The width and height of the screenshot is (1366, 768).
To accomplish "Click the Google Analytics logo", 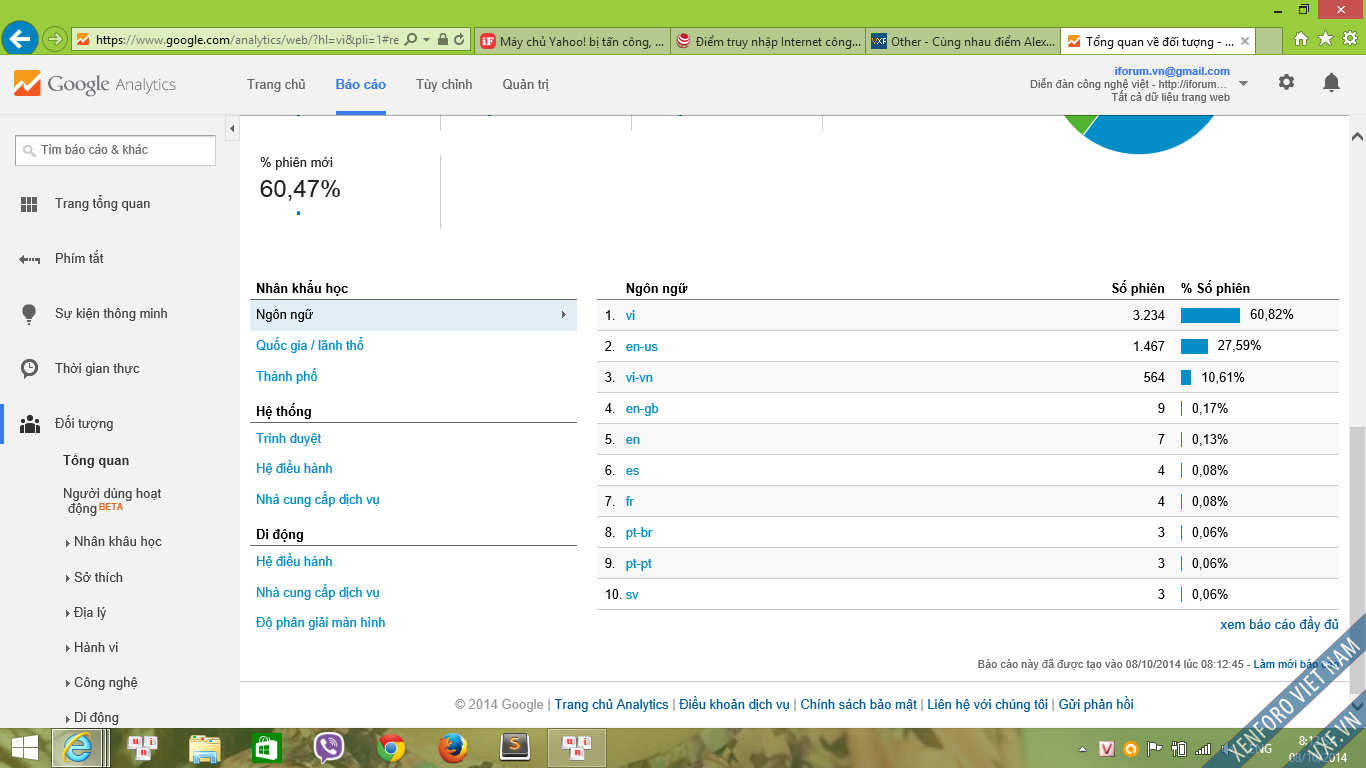I will pos(95,84).
